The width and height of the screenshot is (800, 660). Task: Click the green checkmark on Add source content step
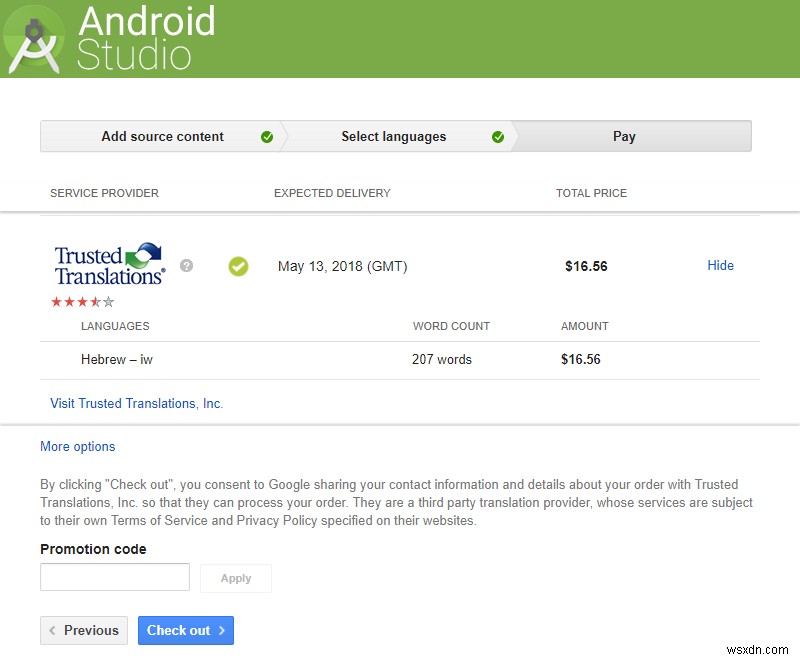[266, 136]
